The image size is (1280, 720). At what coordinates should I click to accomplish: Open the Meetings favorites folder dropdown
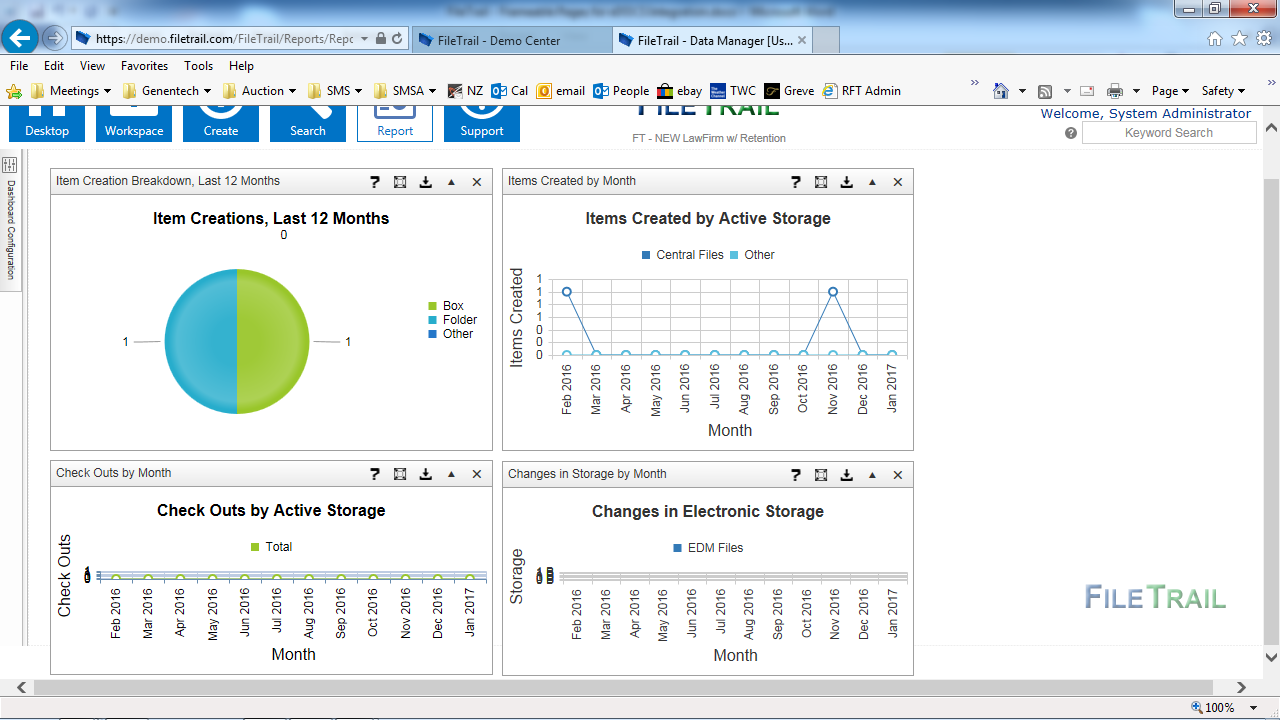click(x=71, y=91)
